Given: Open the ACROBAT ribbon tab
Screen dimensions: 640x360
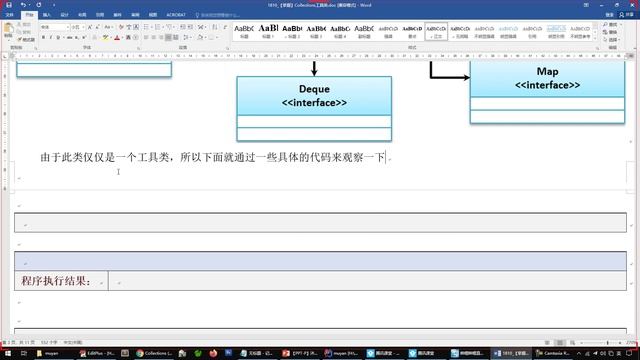Looking at the screenshot, I should coord(176,15).
